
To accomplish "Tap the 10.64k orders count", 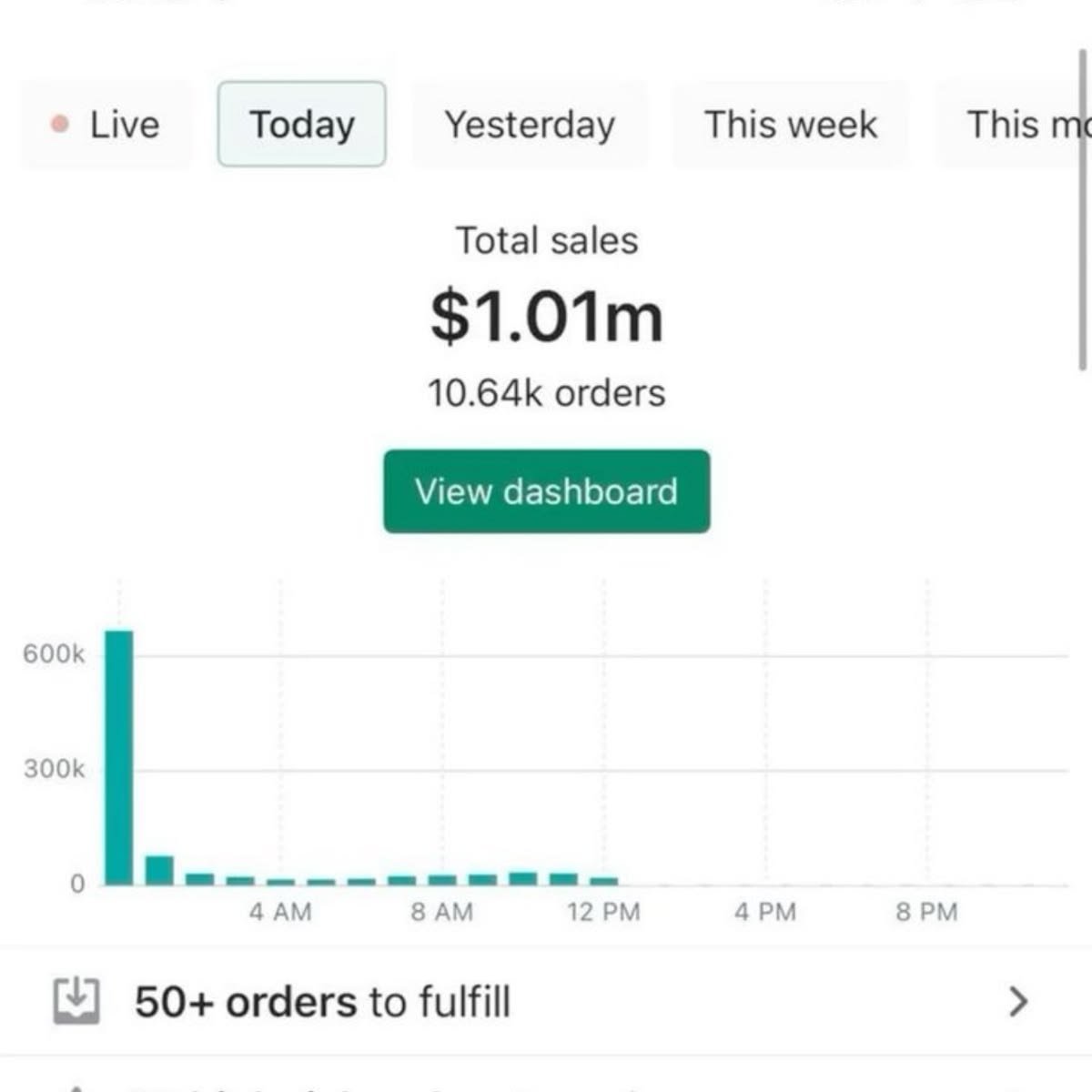I will click(x=547, y=393).
